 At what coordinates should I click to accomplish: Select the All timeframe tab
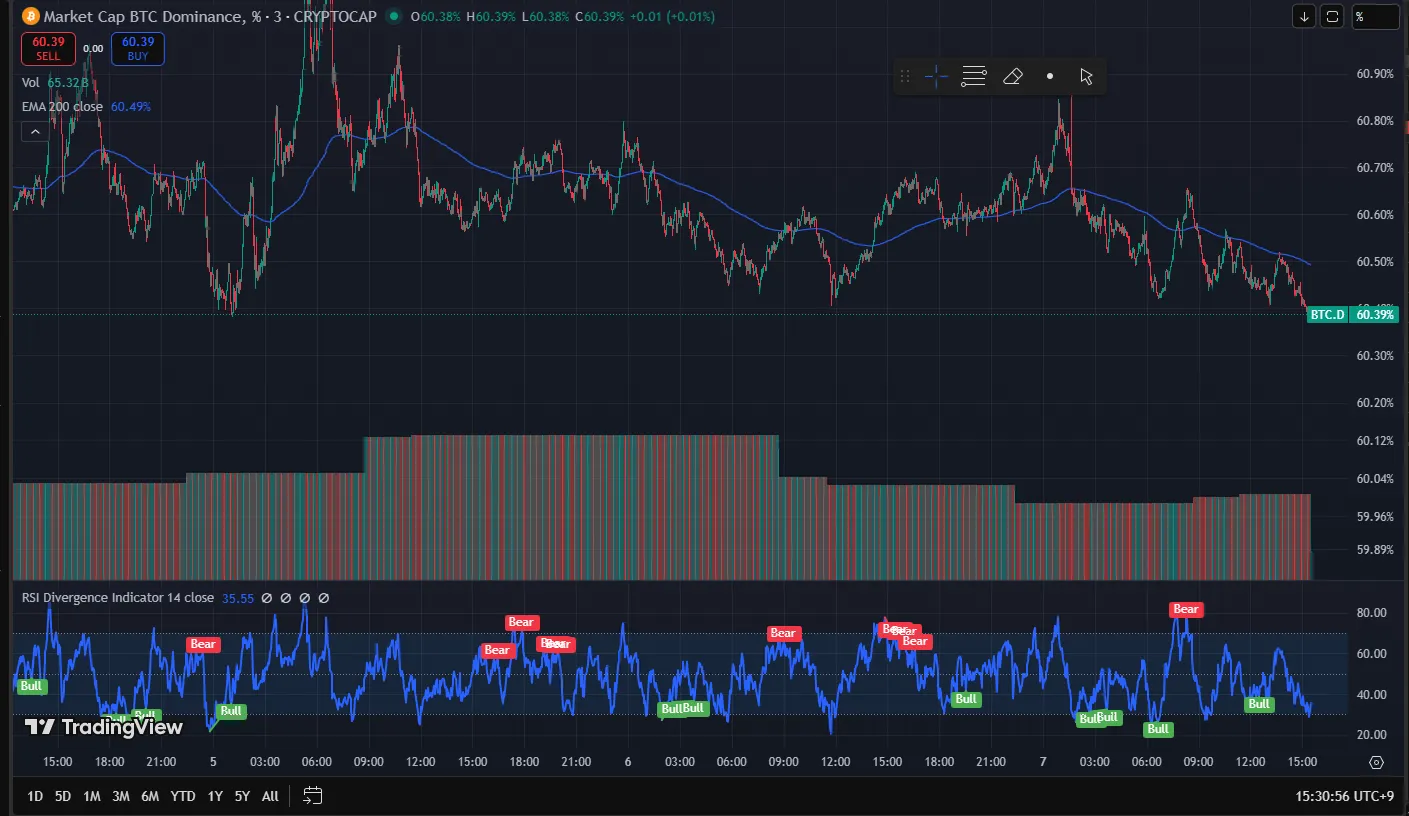tap(269, 795)
